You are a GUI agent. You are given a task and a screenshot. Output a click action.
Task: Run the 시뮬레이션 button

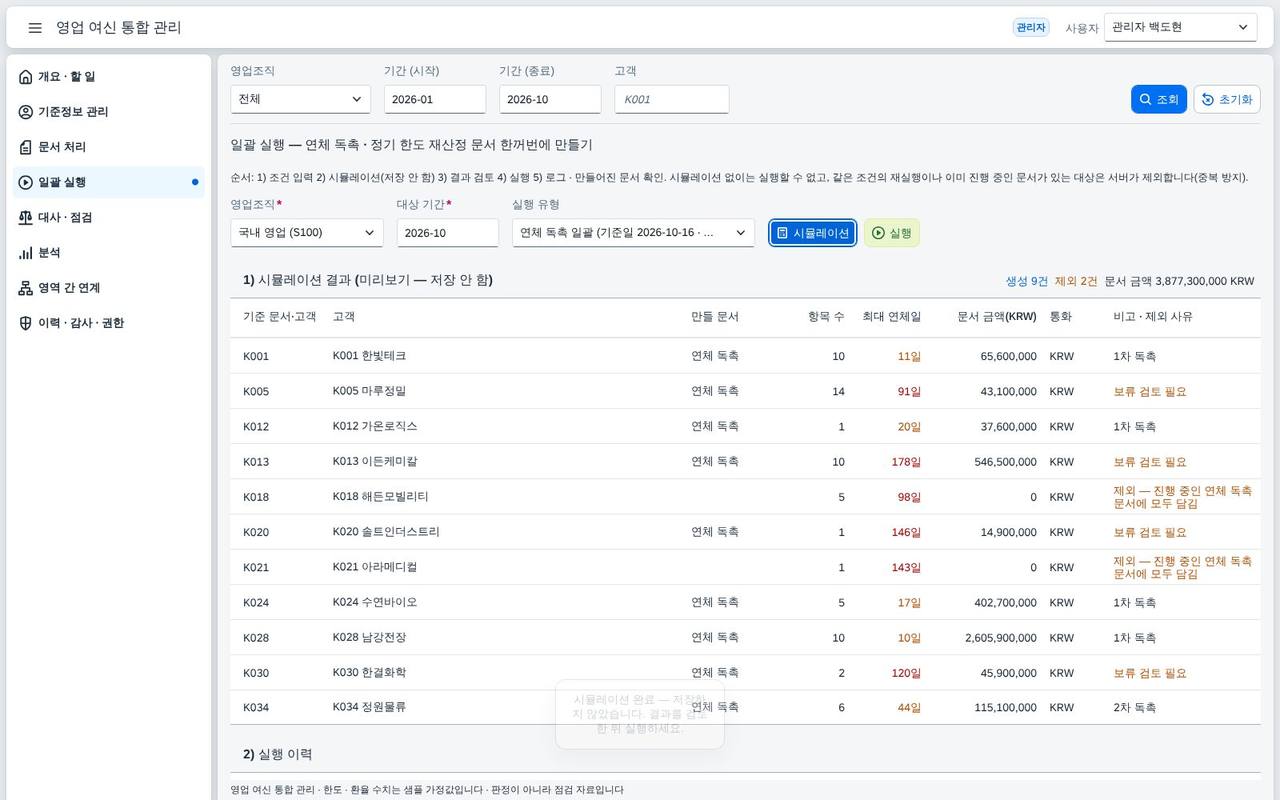[x=813, y=233]
